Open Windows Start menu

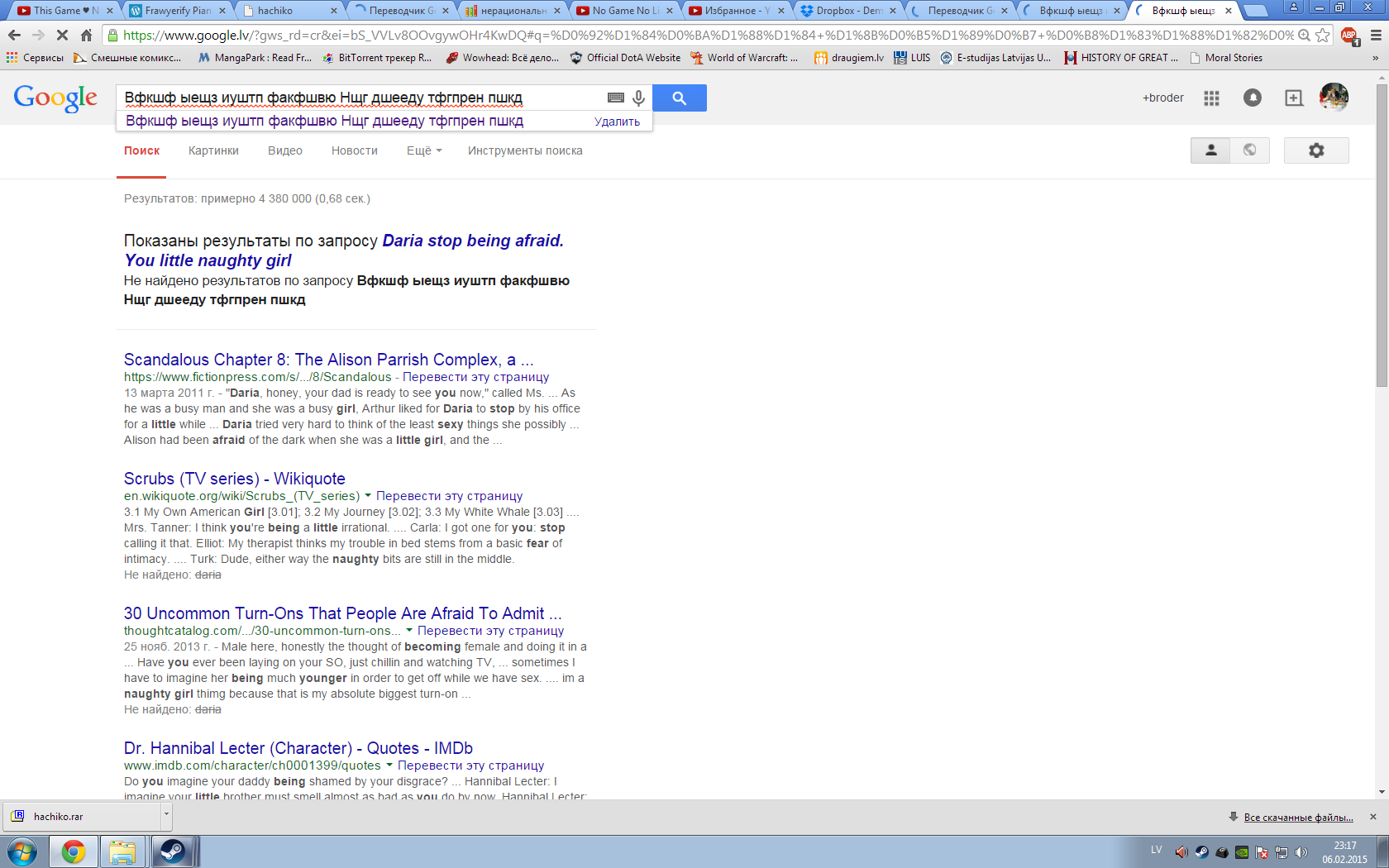pos(21,851)
